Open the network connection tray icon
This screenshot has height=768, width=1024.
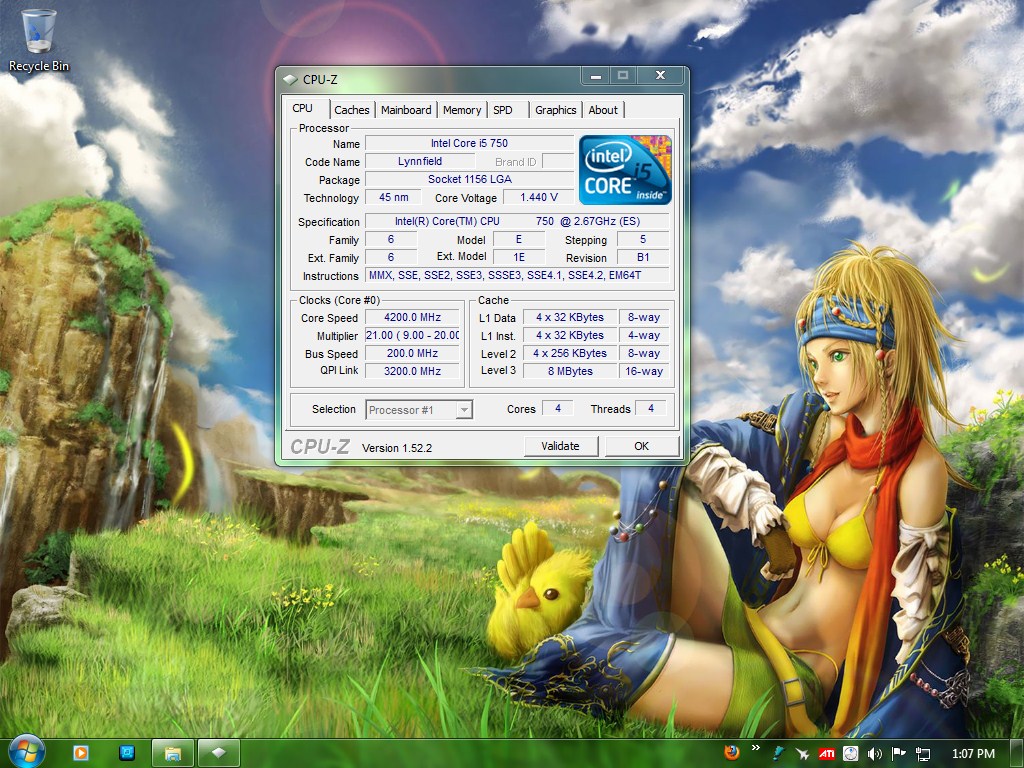point(923,754)
